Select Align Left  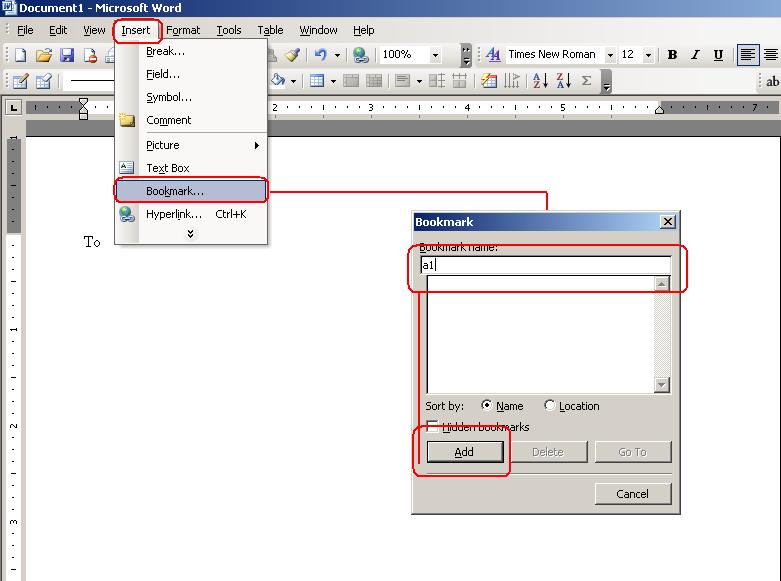click(747, 55)
